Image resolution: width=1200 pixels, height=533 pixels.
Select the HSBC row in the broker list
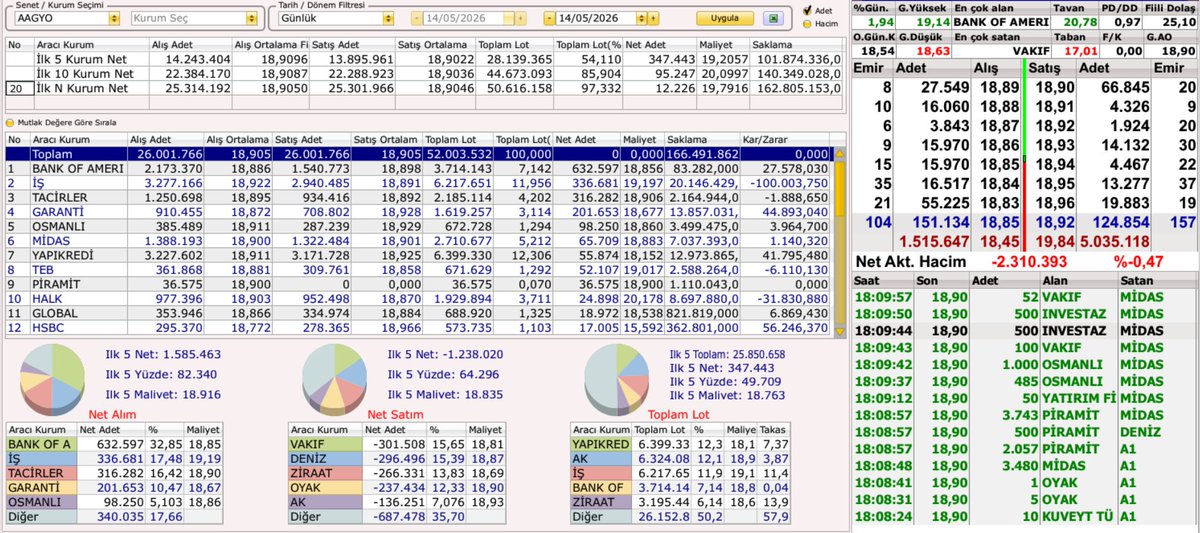(x=419, y=327)
